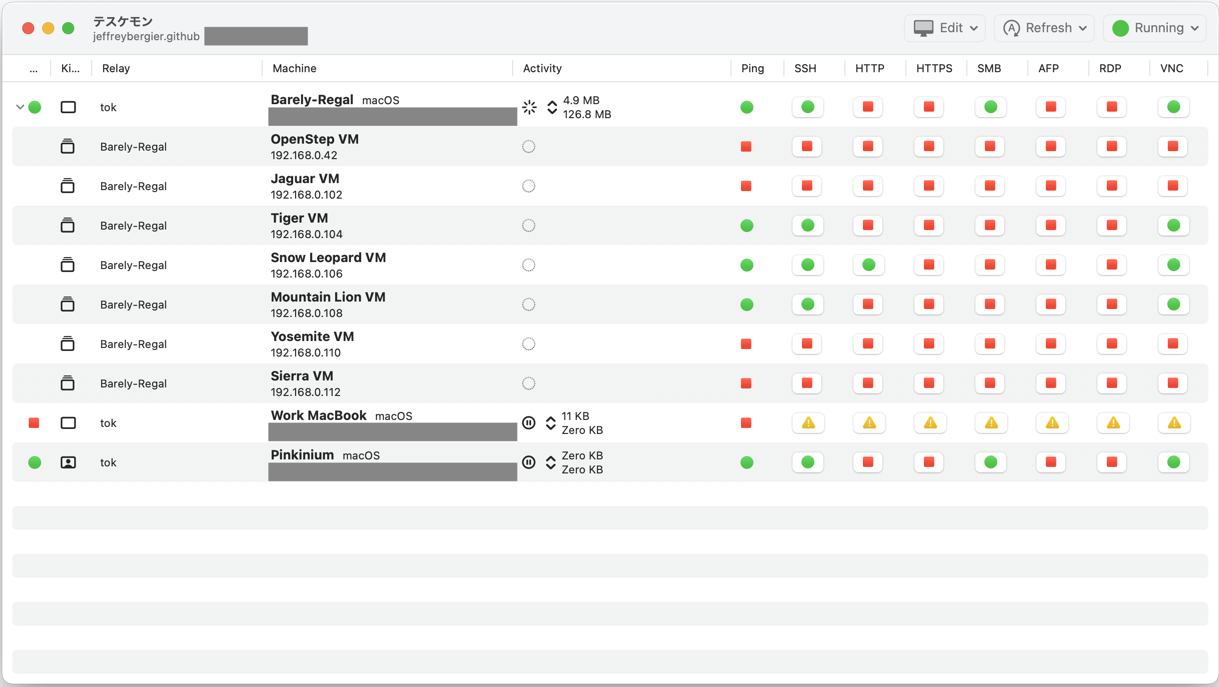Toggle the activity circle for Sierra VM
Image resolution: width=1219 pixels, height=687 pixels.
click(529, 384)
